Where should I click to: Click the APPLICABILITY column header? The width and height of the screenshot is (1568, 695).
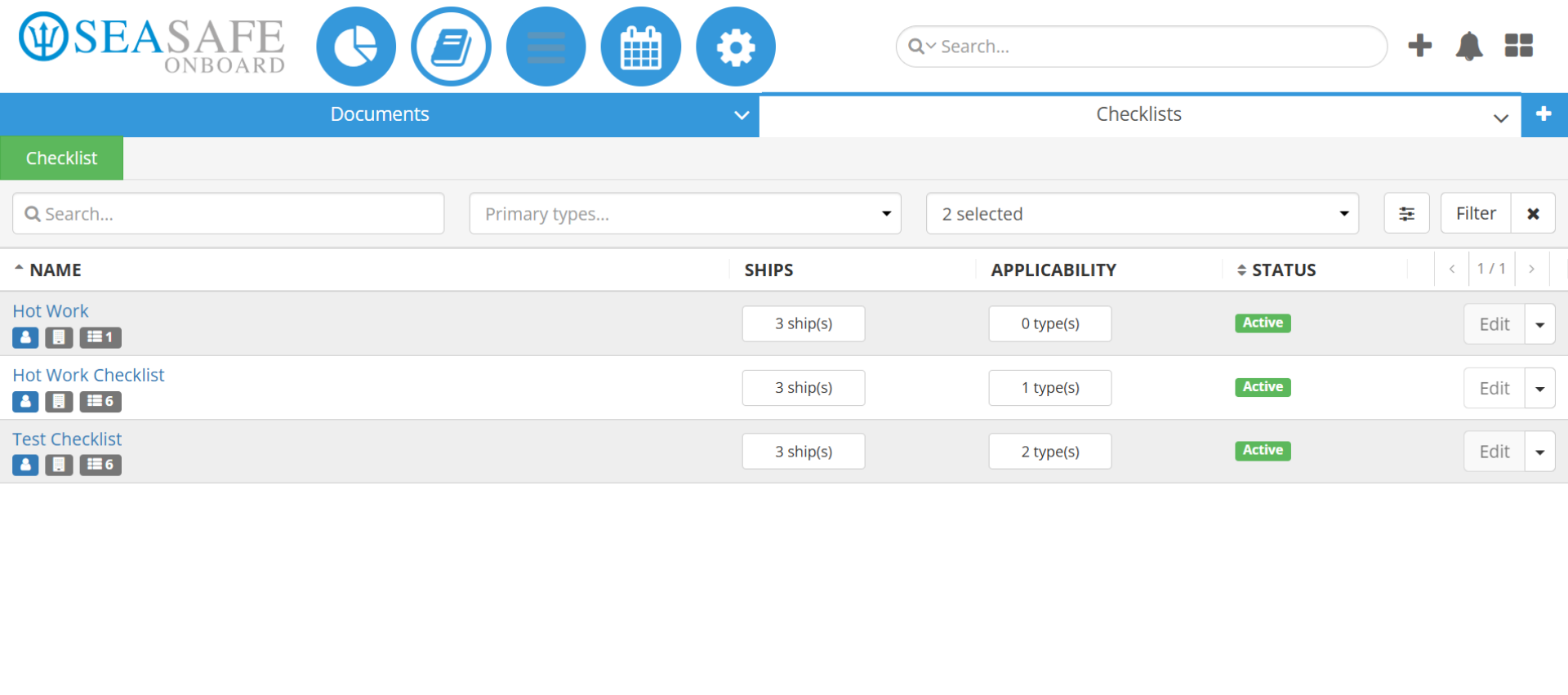pos(1053,270)
